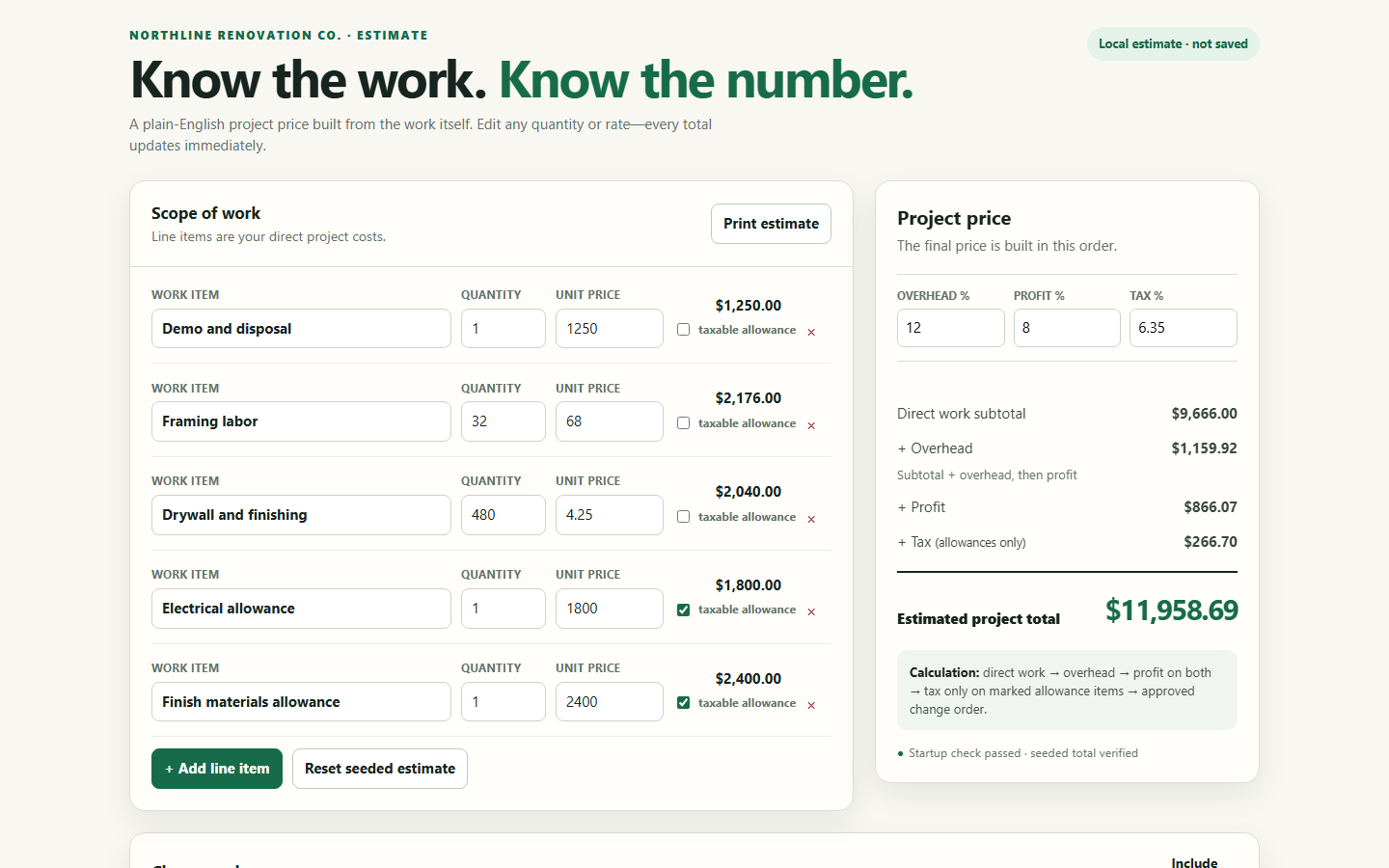The height and width of the screenshot is (868, 1389).
Task: Click the Drywall line total $2,040.00
Action: click(749, 492)
